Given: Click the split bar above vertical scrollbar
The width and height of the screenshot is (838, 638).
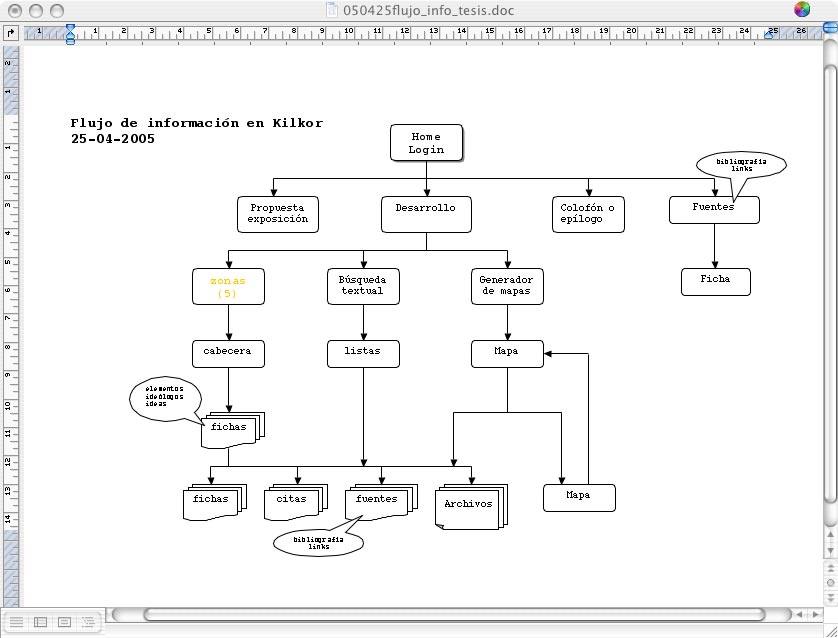Looking at the screenshot, I should (829, 27).
